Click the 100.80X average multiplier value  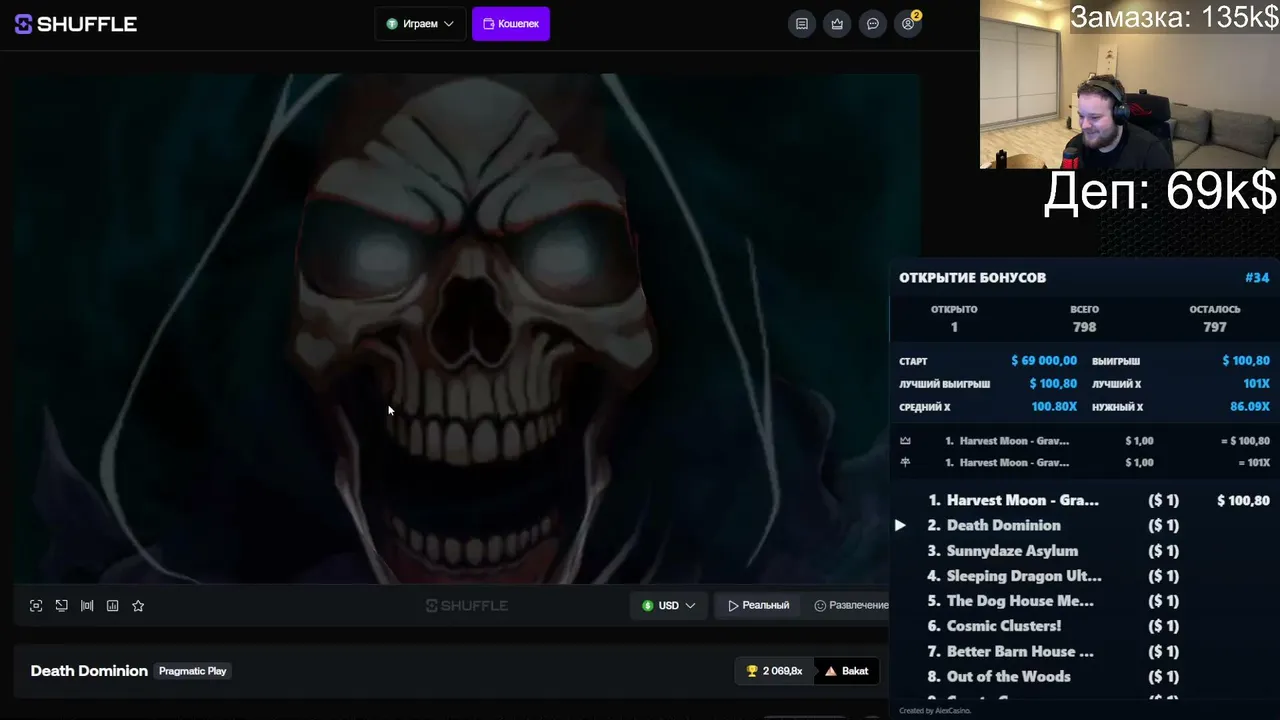[x=1054, y=407]
